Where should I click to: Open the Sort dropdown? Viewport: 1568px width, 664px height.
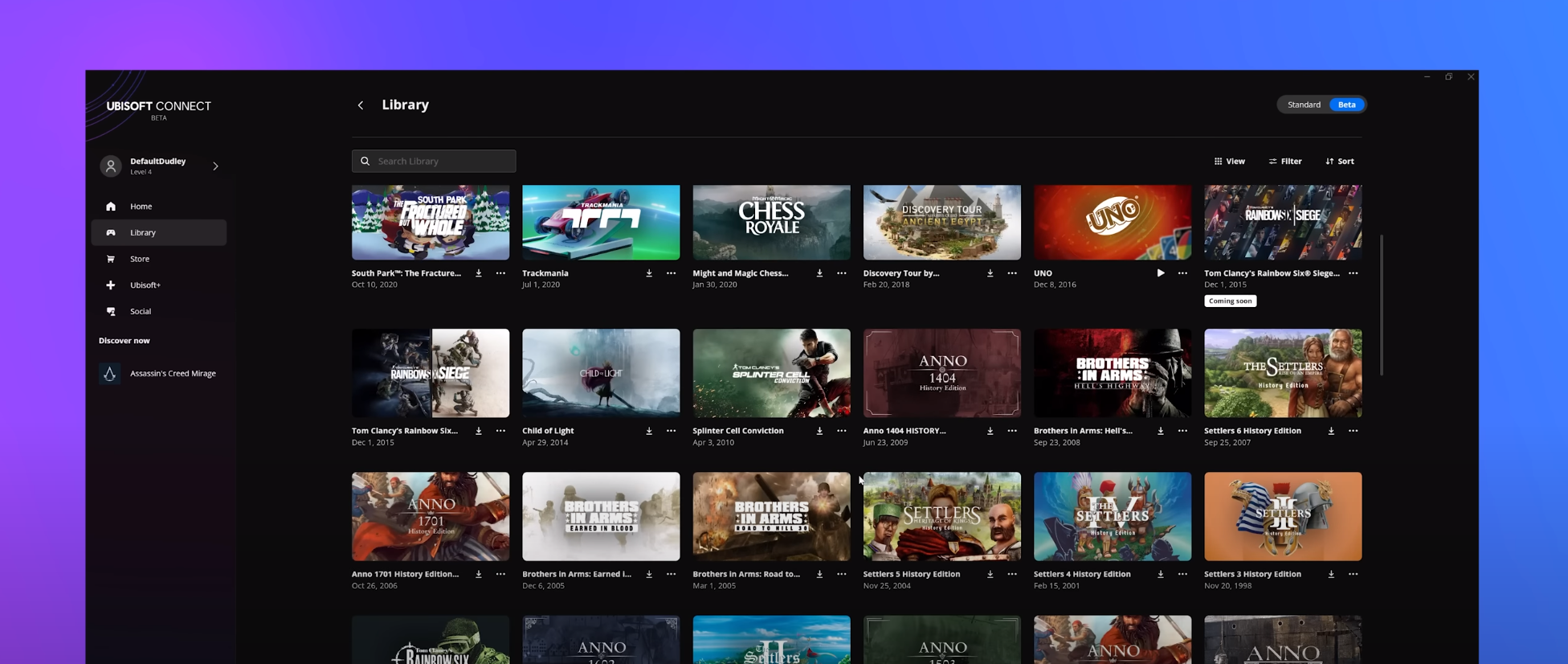click(1339, 162)
